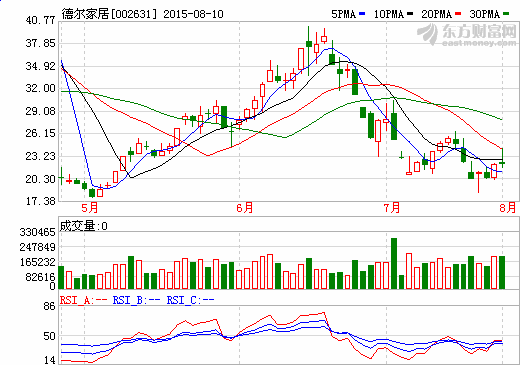Image resolution: width=520 pixels, height=365 pixels.
Task: Click the 330465 volume axis label
Action: pos(37,232)
